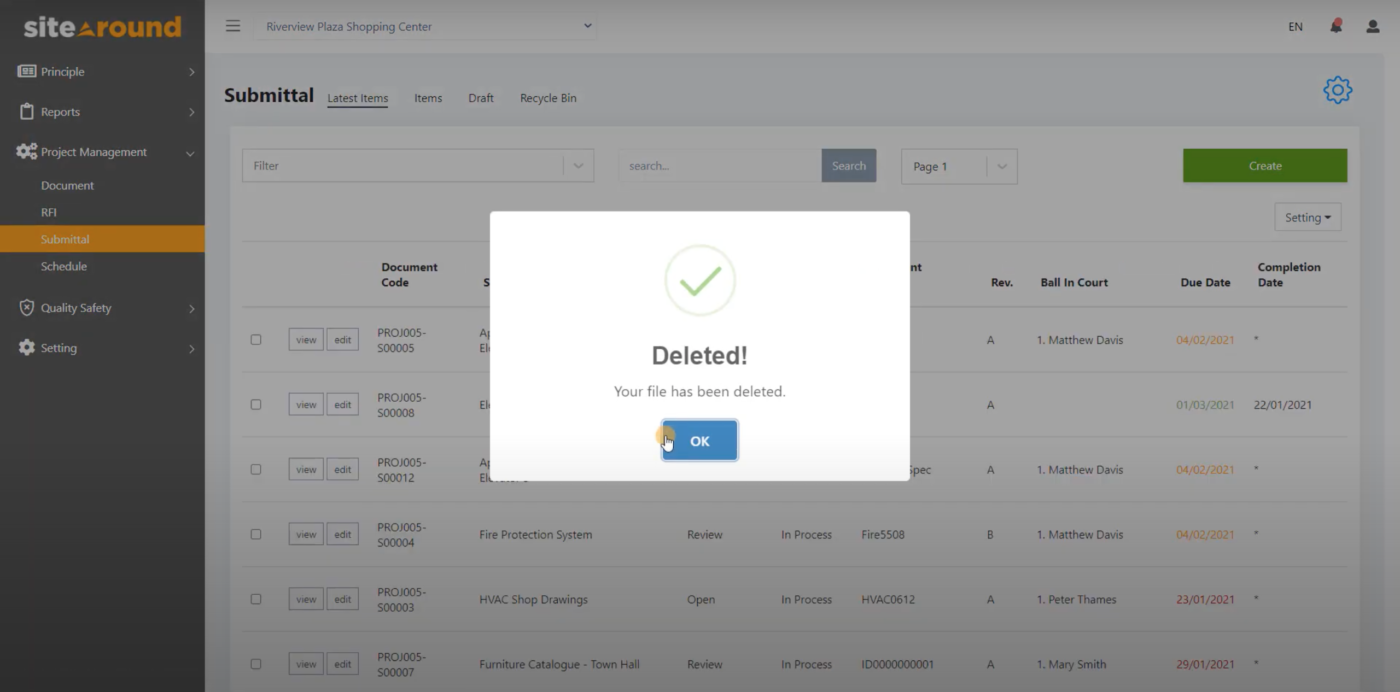Check the PROJ005-S00005 row checkbox
Image resolution: width=1400 pixels, height=692 pixels.
click(x=256, y=340)
